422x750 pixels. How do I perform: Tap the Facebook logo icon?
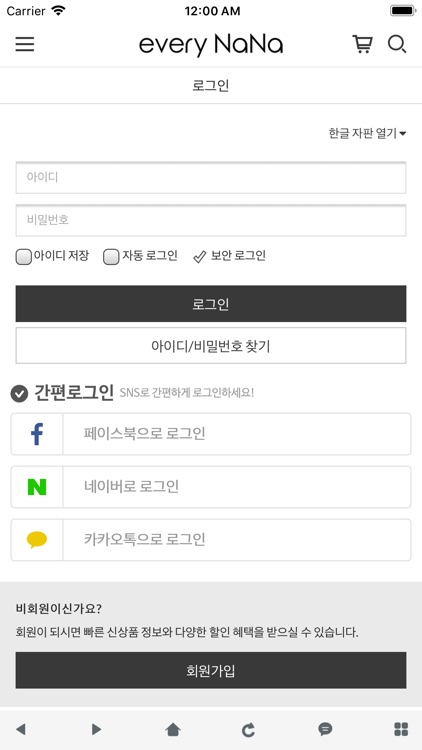coord(37,434)
